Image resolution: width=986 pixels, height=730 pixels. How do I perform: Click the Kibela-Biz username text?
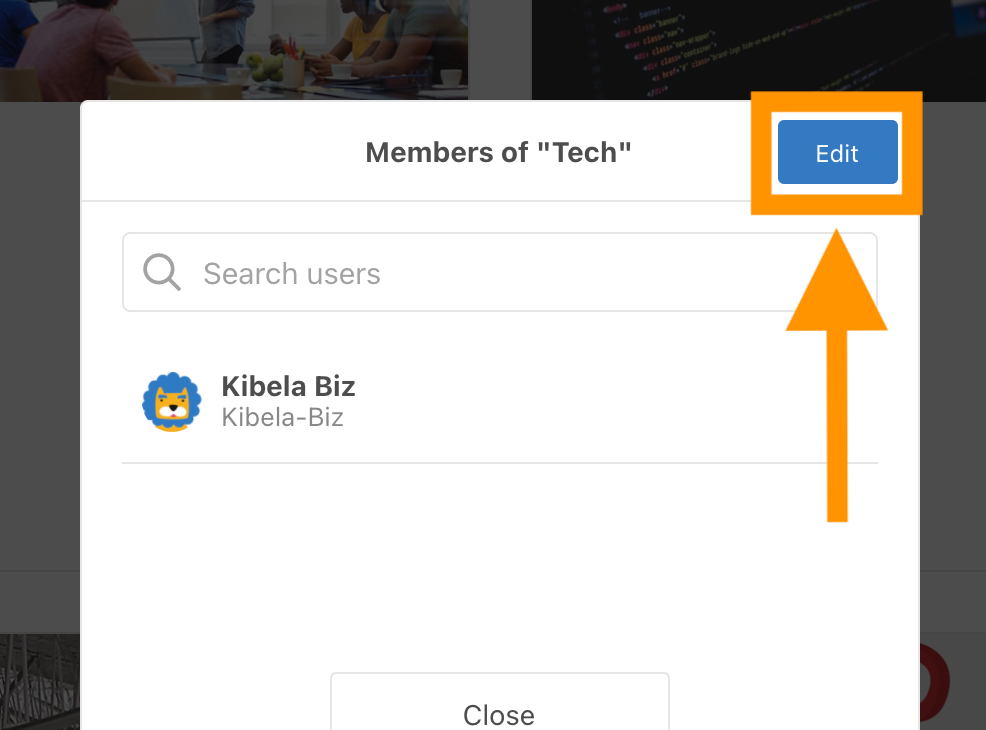pyautogui.click(x=282, y=417)
